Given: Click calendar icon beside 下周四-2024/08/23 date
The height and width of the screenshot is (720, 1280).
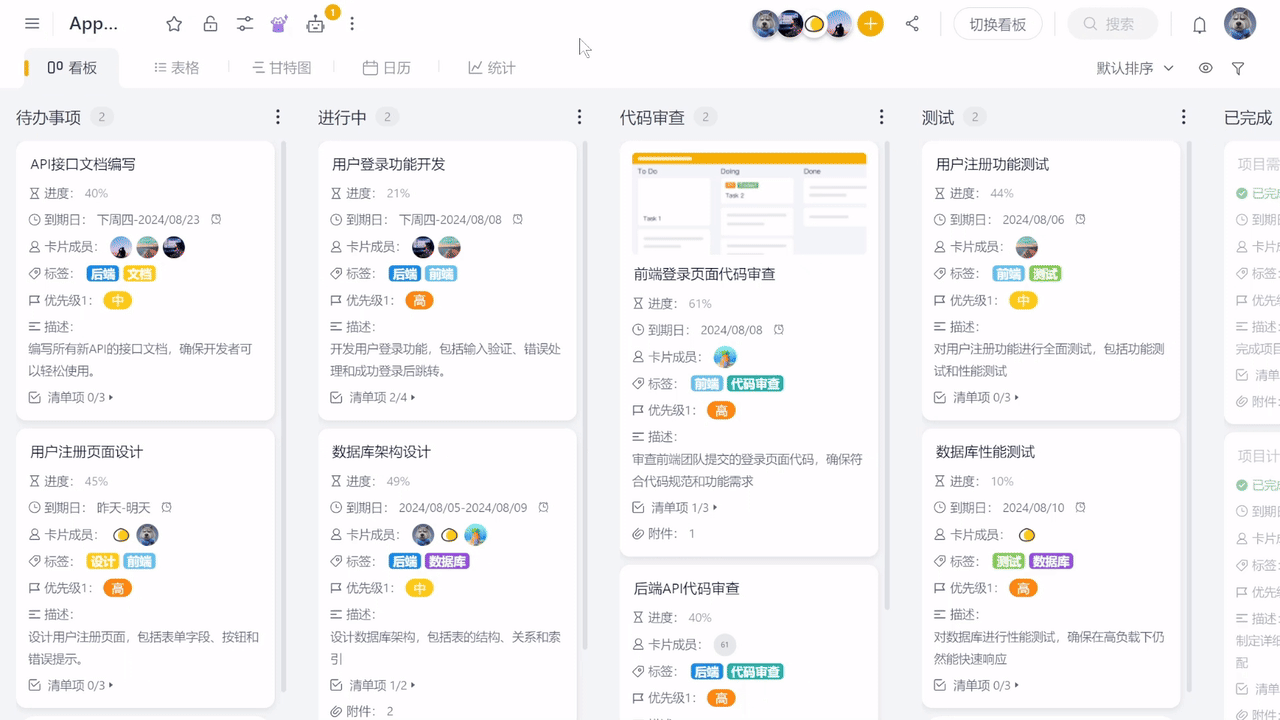Looking at the screenshot, I should [215, 219].
